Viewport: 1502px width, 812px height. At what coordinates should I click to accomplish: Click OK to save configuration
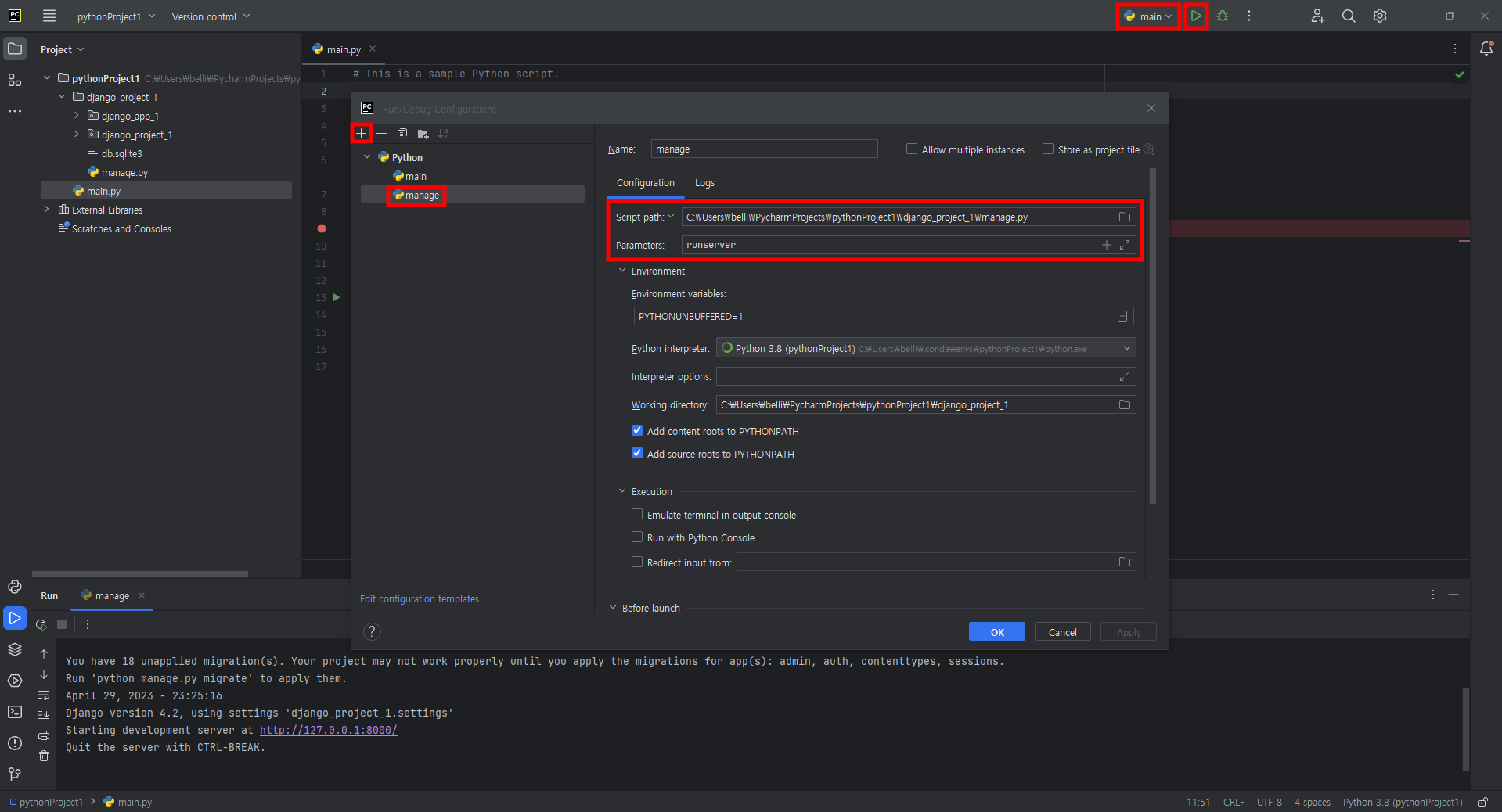tap(996, 631)
